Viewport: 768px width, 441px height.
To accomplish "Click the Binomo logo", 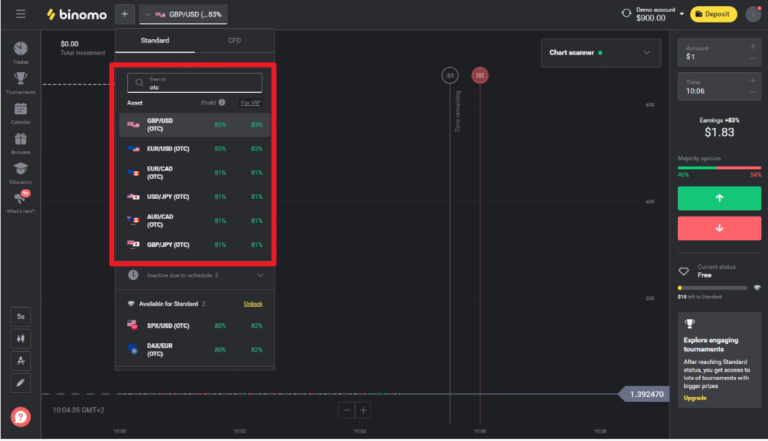I will tap(76, 14).
